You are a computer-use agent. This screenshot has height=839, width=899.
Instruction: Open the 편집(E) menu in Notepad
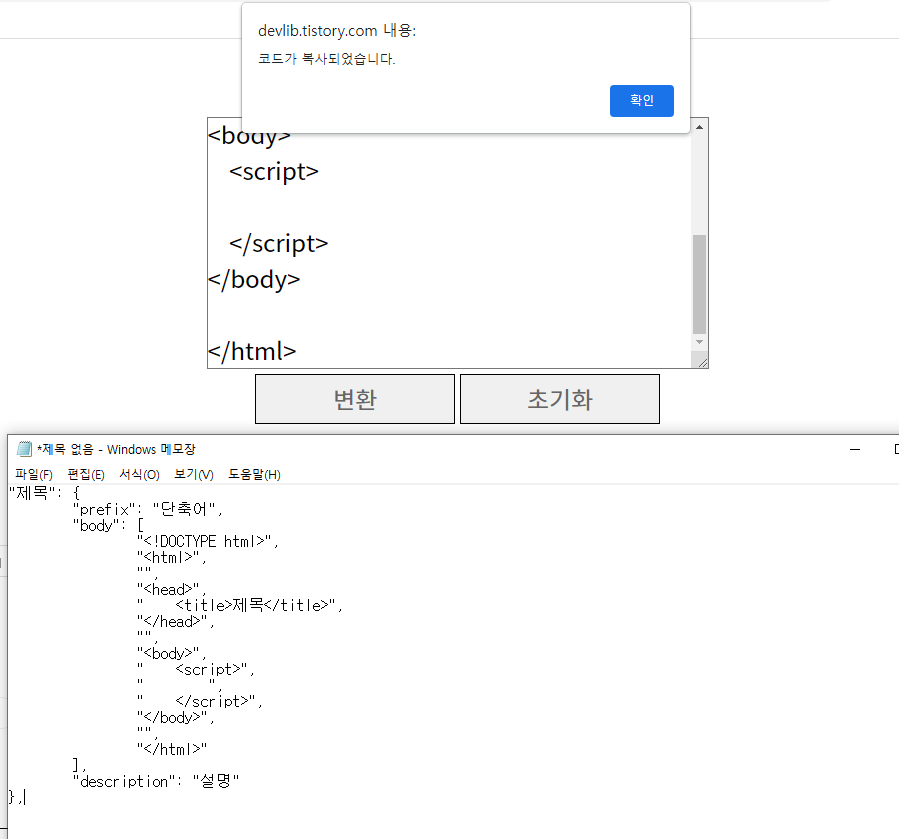(x=86, y=474)
